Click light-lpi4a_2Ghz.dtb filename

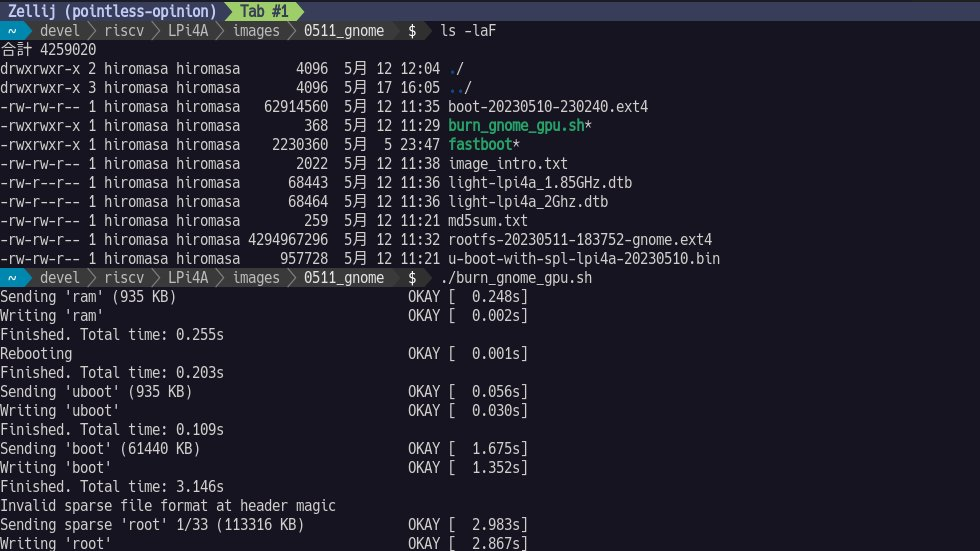click(x=528, y=202)
